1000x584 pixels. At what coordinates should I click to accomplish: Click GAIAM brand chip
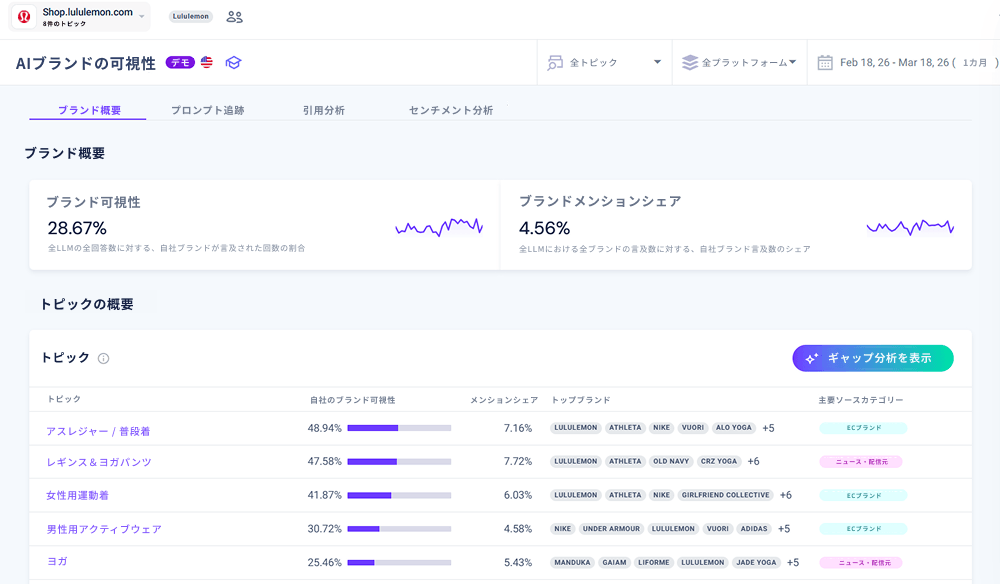pyautogui.click(x=614, y=563)
